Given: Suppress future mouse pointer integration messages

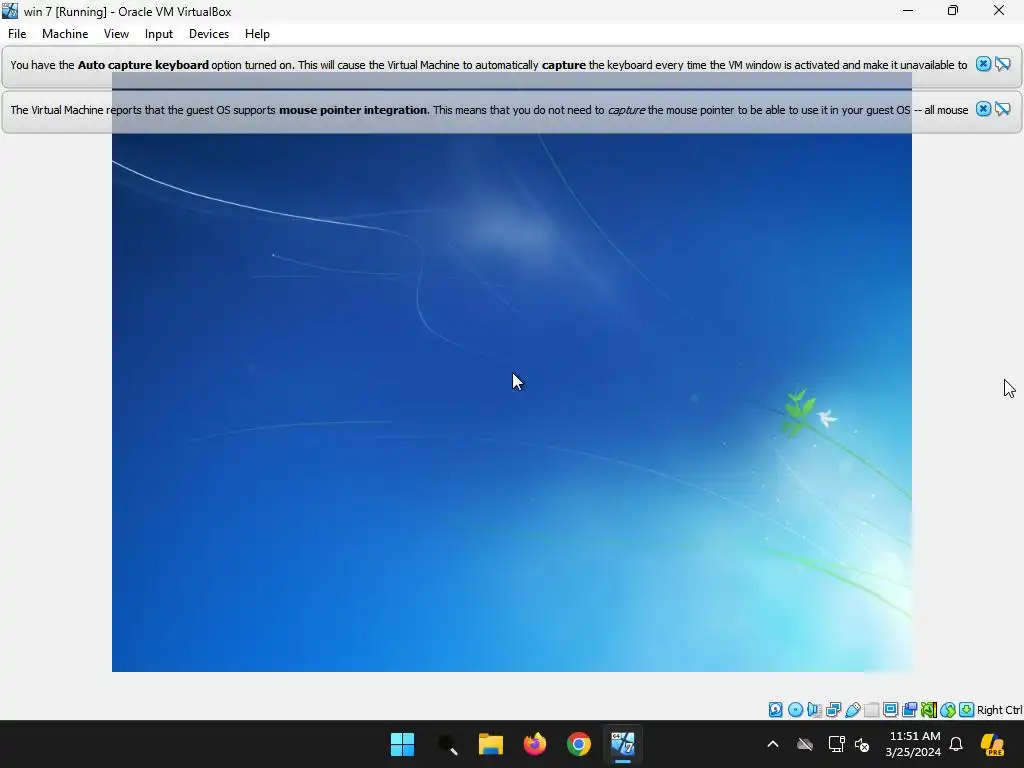Looking at the screenshot, I should click(x=1002, y=109).
